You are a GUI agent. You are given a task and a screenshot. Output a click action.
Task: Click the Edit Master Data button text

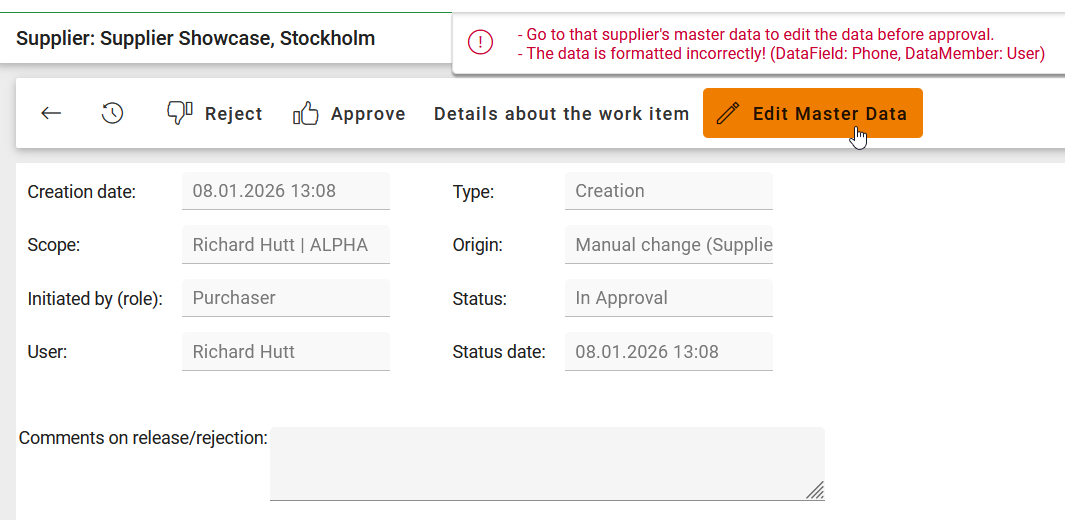829,113
